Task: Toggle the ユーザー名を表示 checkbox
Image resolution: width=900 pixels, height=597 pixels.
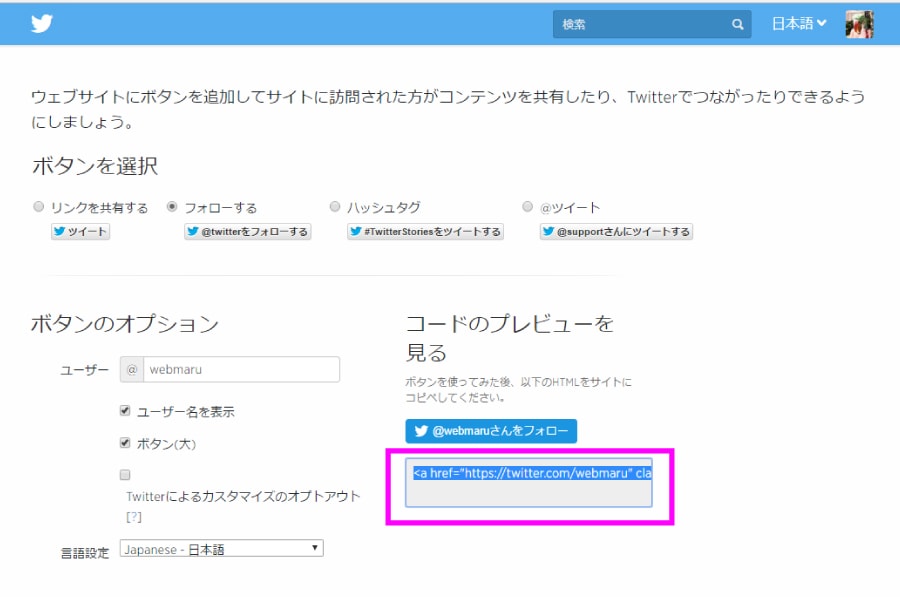Action: (125, 410)
